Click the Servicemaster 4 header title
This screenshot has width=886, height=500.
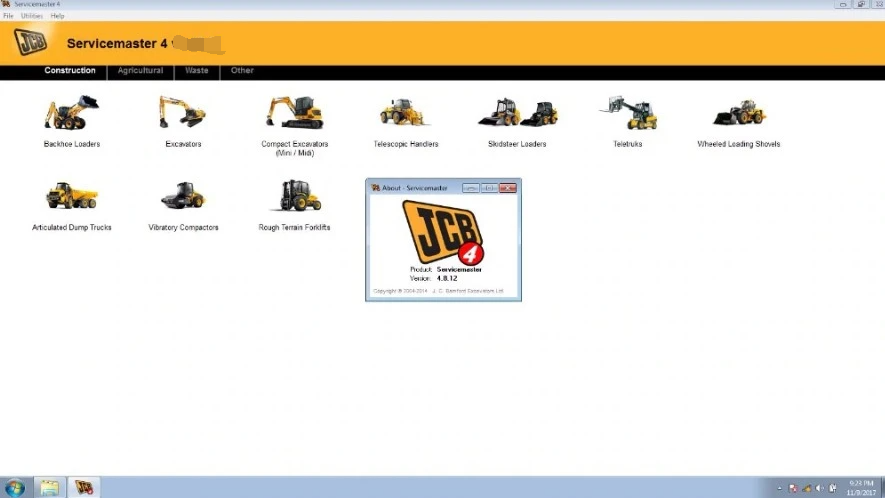pyautogui.click(x=117, y=44)
